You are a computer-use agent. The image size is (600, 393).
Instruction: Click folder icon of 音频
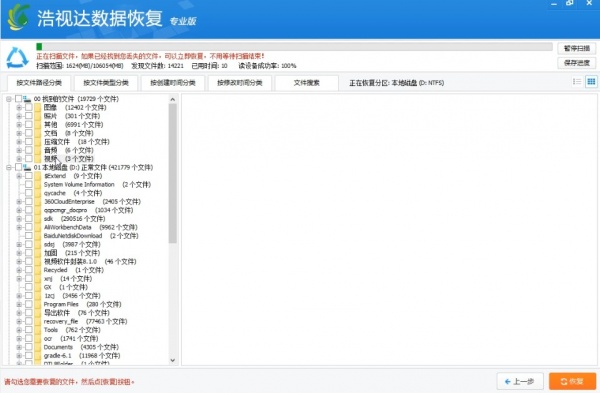(x=38, y=150)
